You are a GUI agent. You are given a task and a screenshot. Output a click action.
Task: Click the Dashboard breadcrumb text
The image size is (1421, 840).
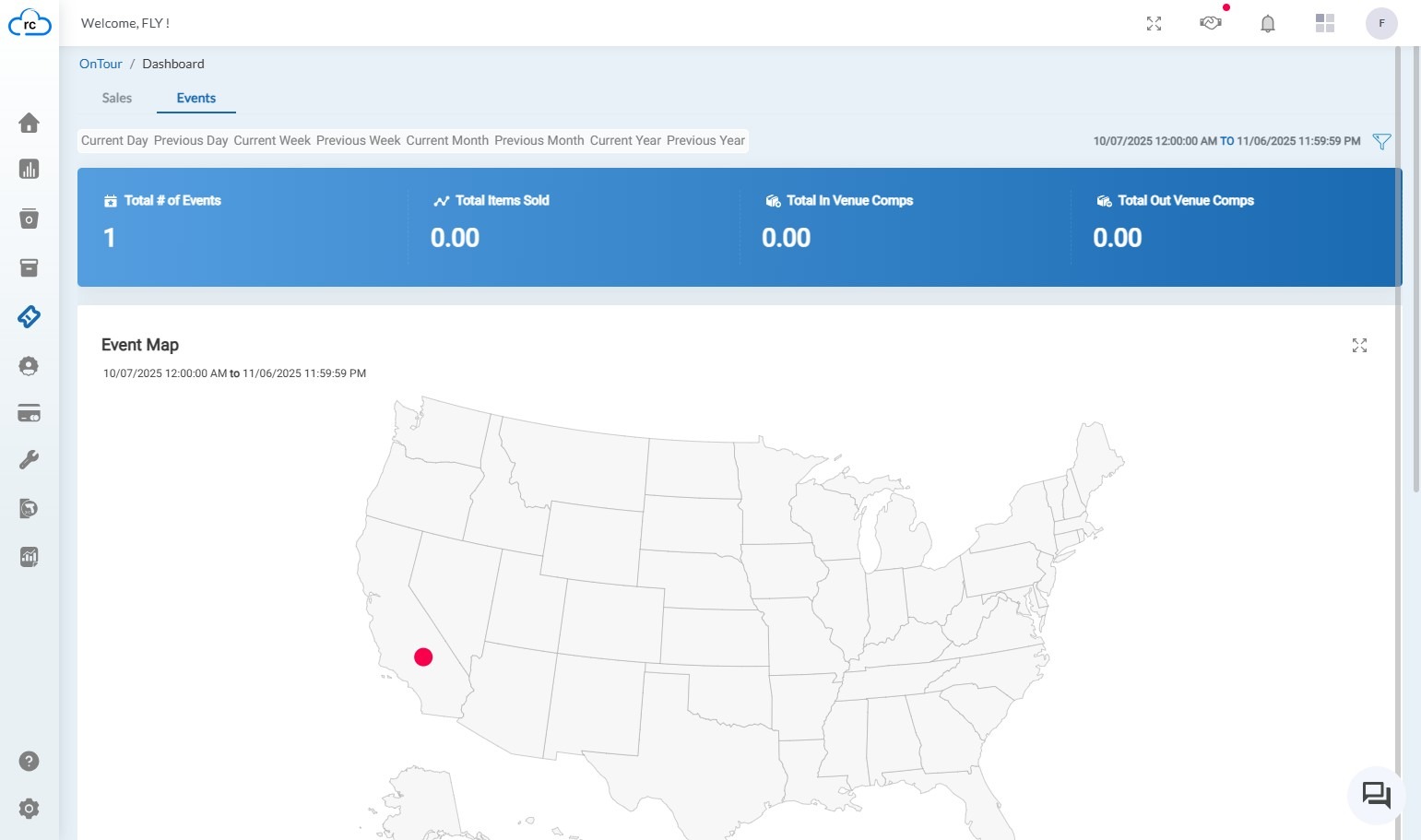point(173,64)
